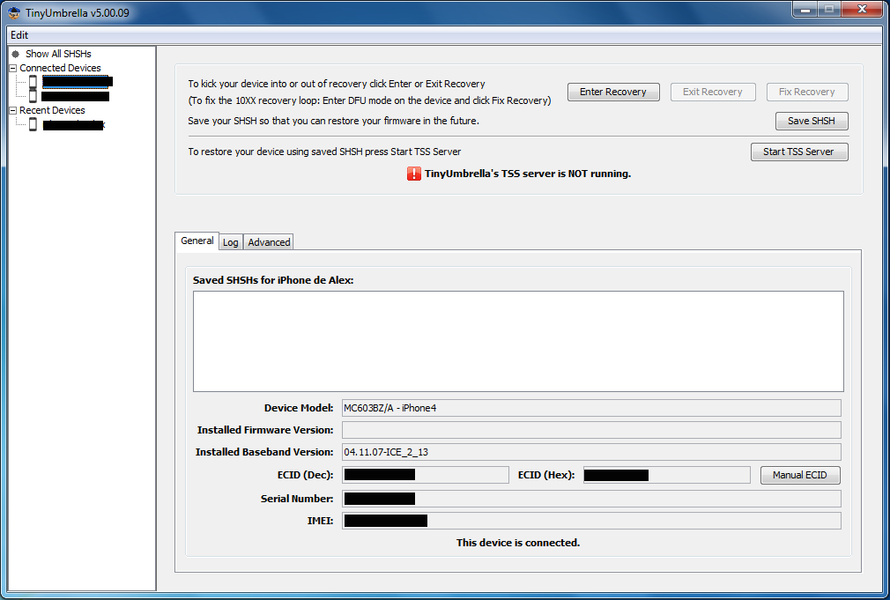Click the "ECID (Dec):" label
Screen dimensions: 890x600
[x=305, y=475]
